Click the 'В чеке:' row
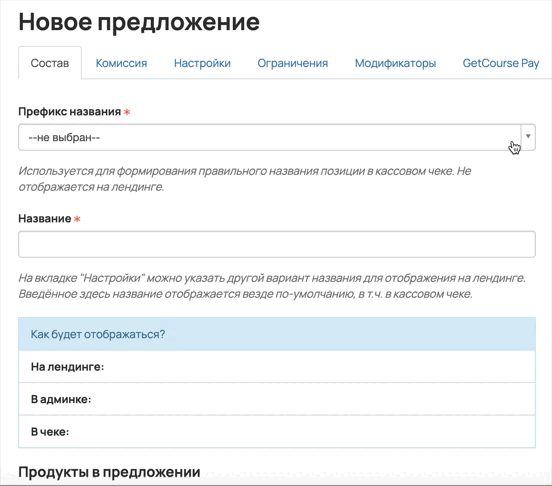The height and width of the screenshot is (486, 552). (277, 431)
